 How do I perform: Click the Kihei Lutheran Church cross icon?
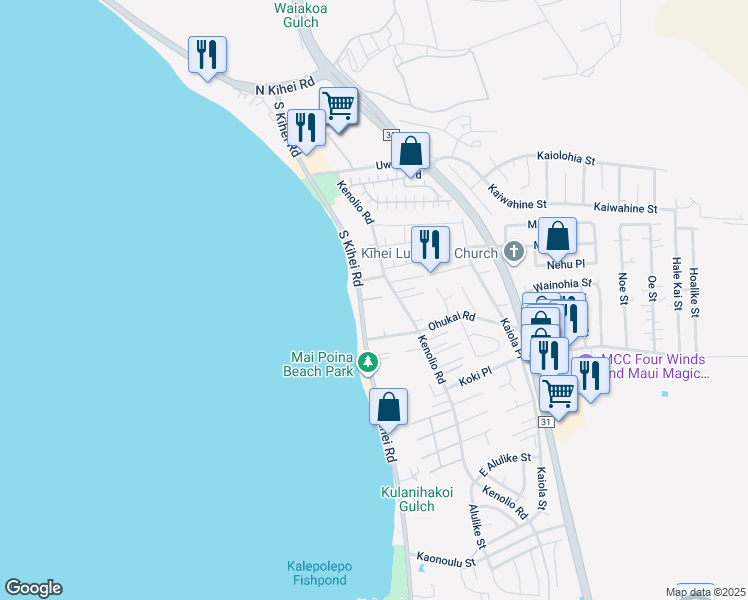pos(514,251)
